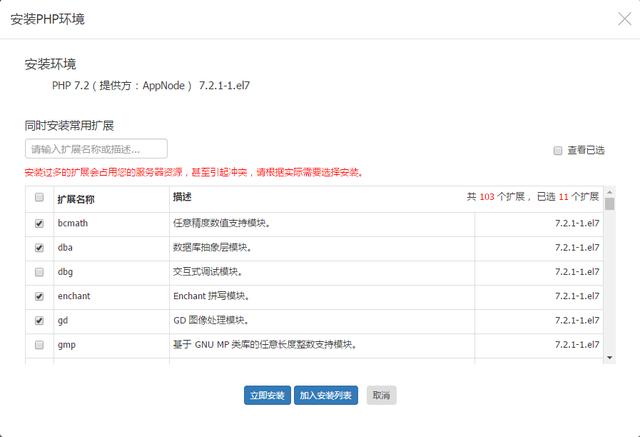This screenshot has height=437, width=640.
Task: Click the 加入安装列表 button
Action: 326,395
